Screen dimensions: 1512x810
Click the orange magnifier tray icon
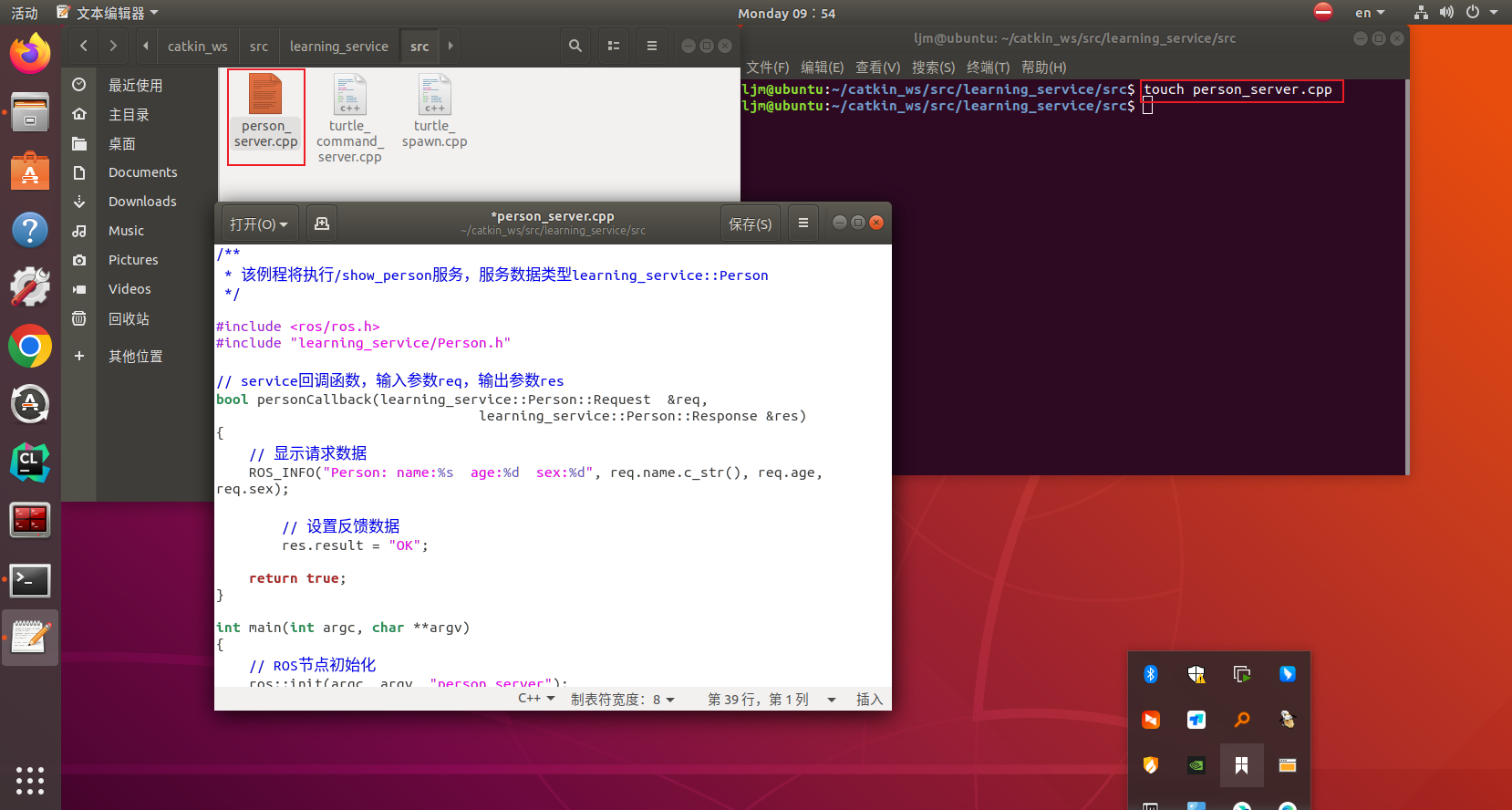pyautogui.click(x=1242, y=720)
